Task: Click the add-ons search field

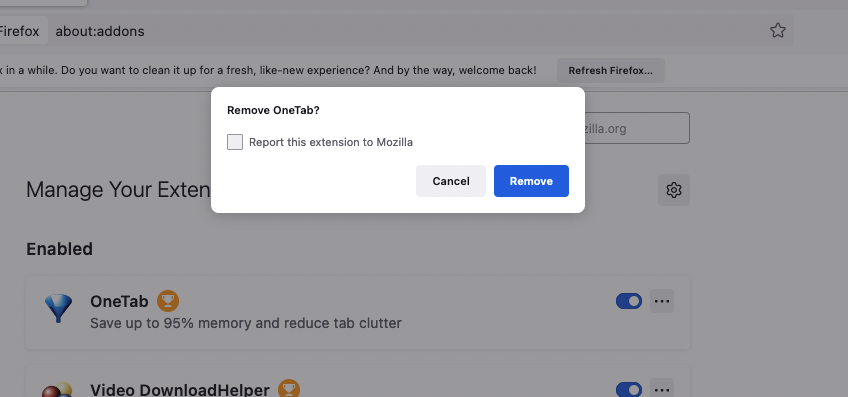Action: 637,128
